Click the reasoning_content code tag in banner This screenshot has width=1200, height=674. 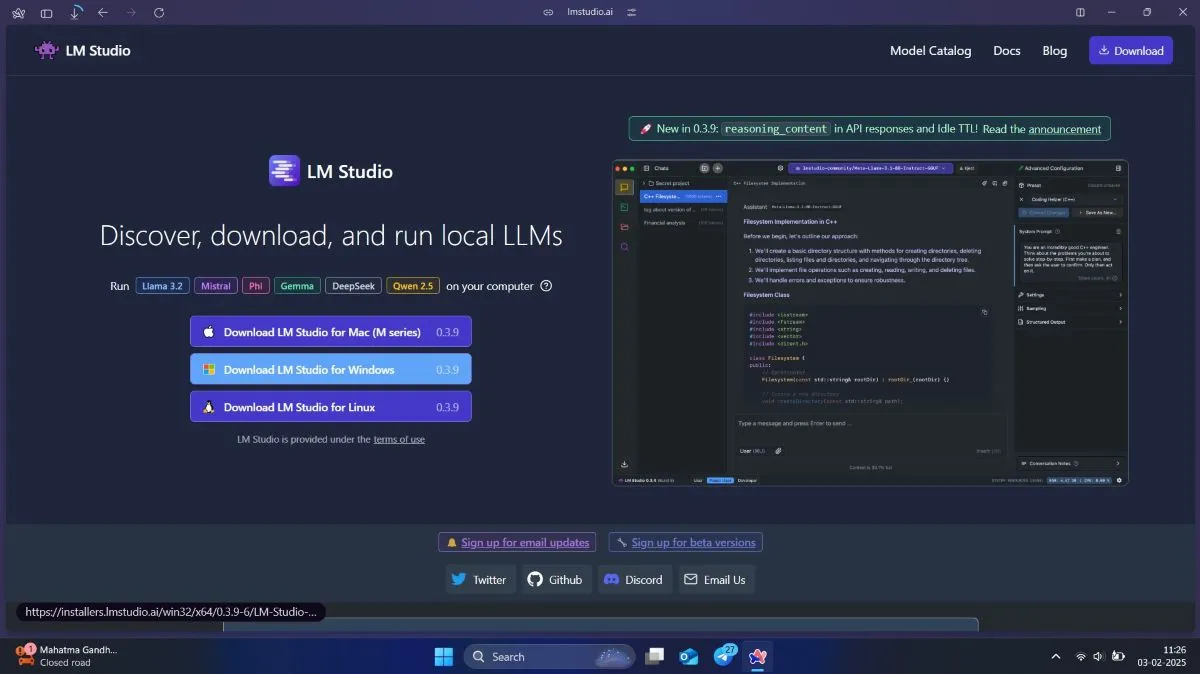point(776,129)
